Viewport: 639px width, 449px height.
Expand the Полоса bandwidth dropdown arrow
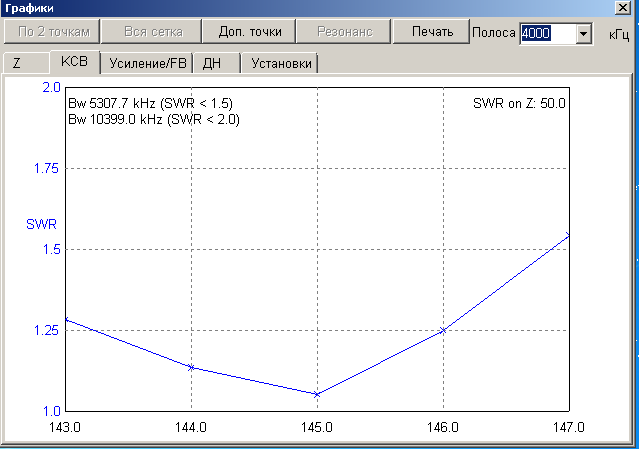click(584, 34)
